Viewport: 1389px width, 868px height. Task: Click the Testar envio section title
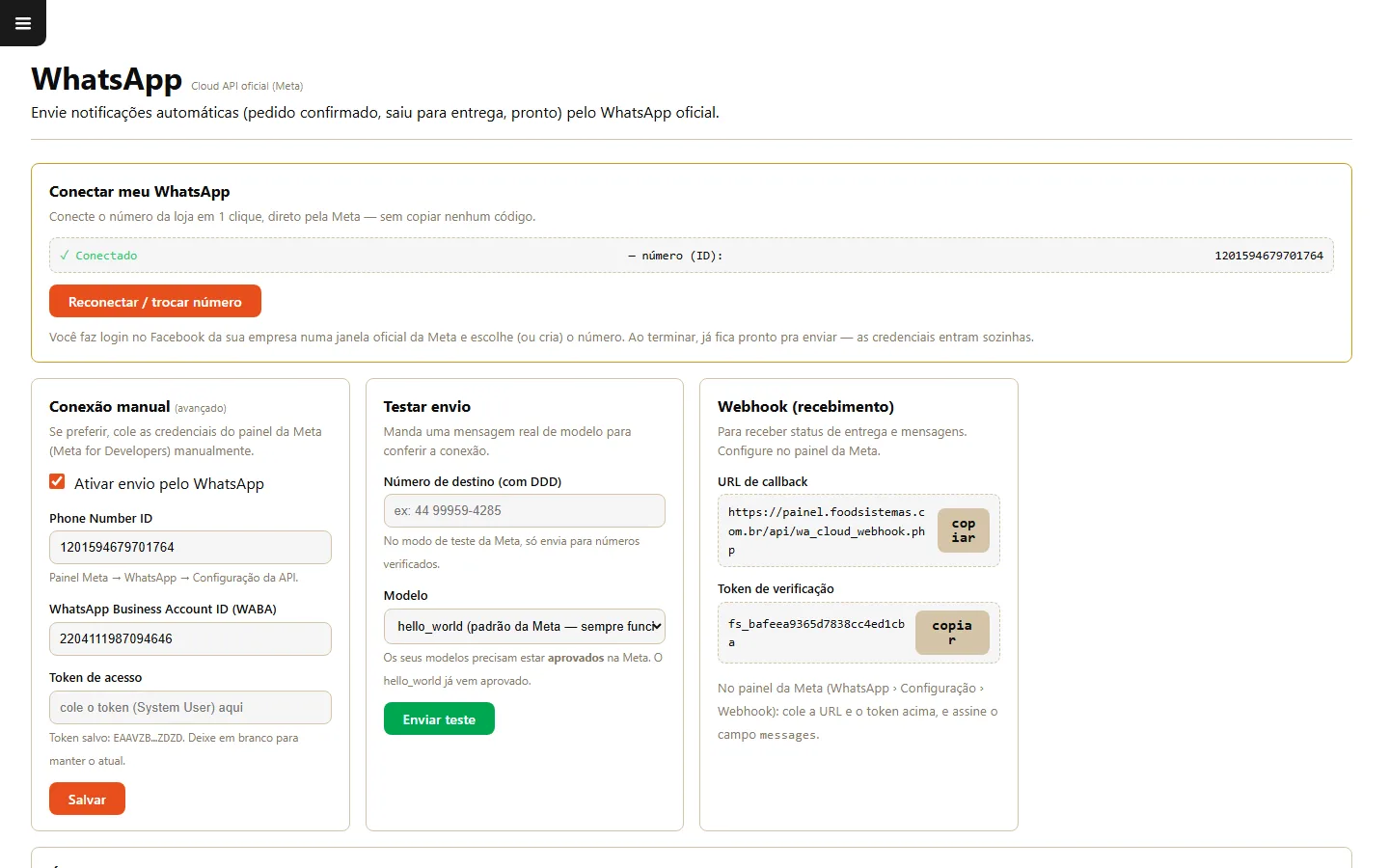[x=427, y=407]
